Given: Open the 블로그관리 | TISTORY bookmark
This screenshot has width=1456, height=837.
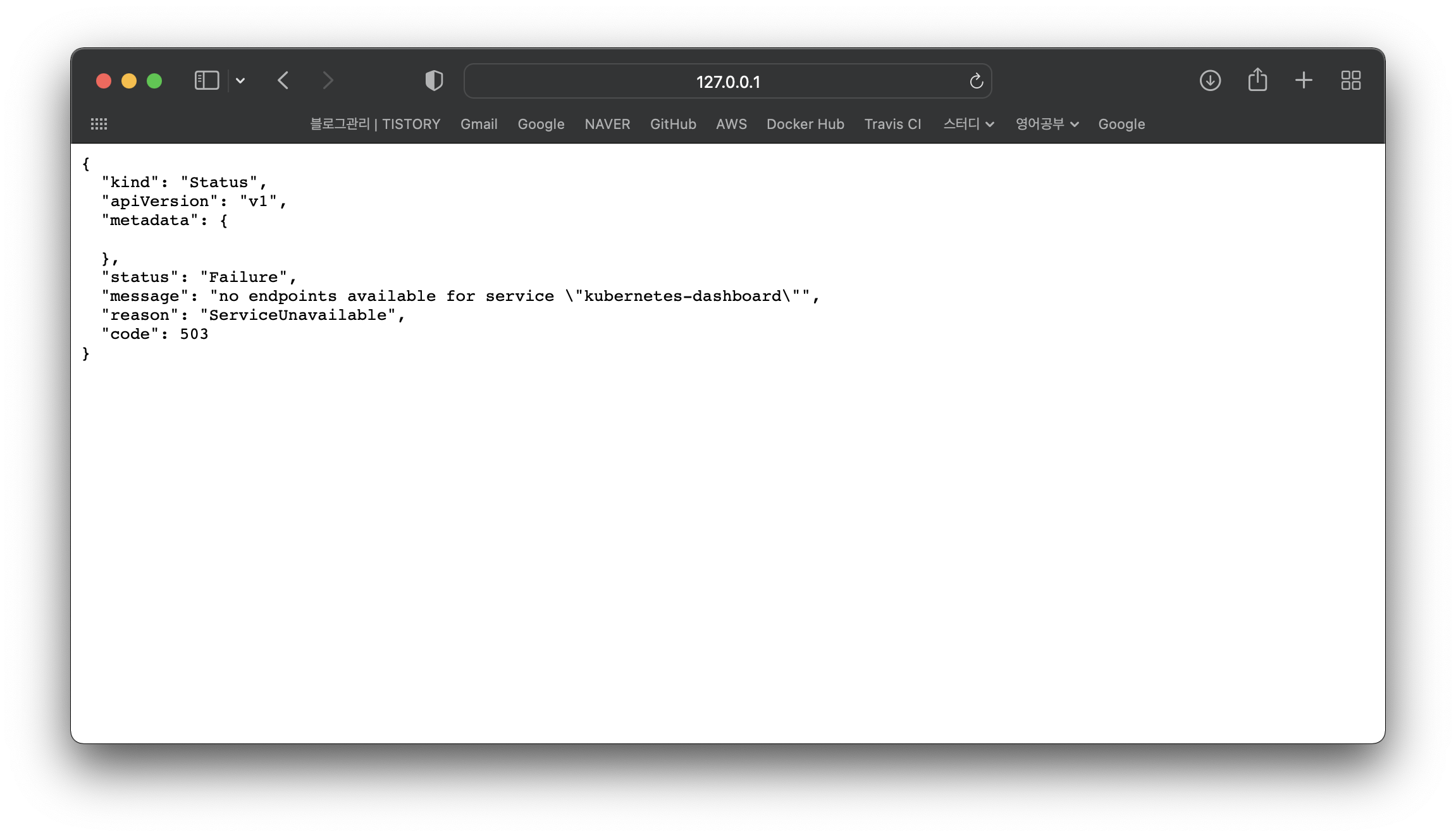Looking at the screenshot, I should click(375, 124).
